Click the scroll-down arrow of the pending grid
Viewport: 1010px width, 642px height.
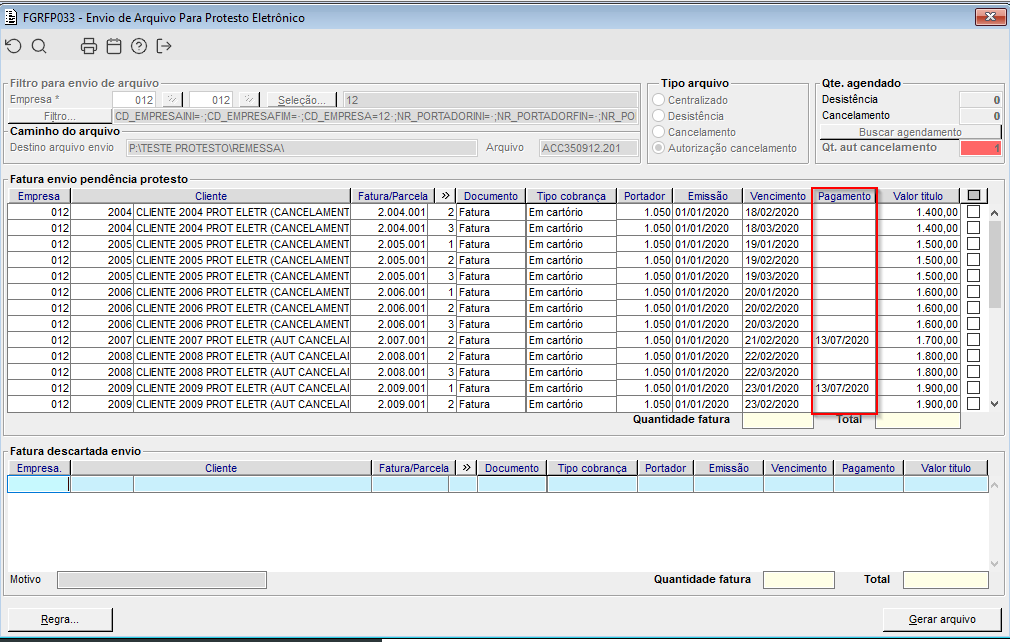point(994,403)
